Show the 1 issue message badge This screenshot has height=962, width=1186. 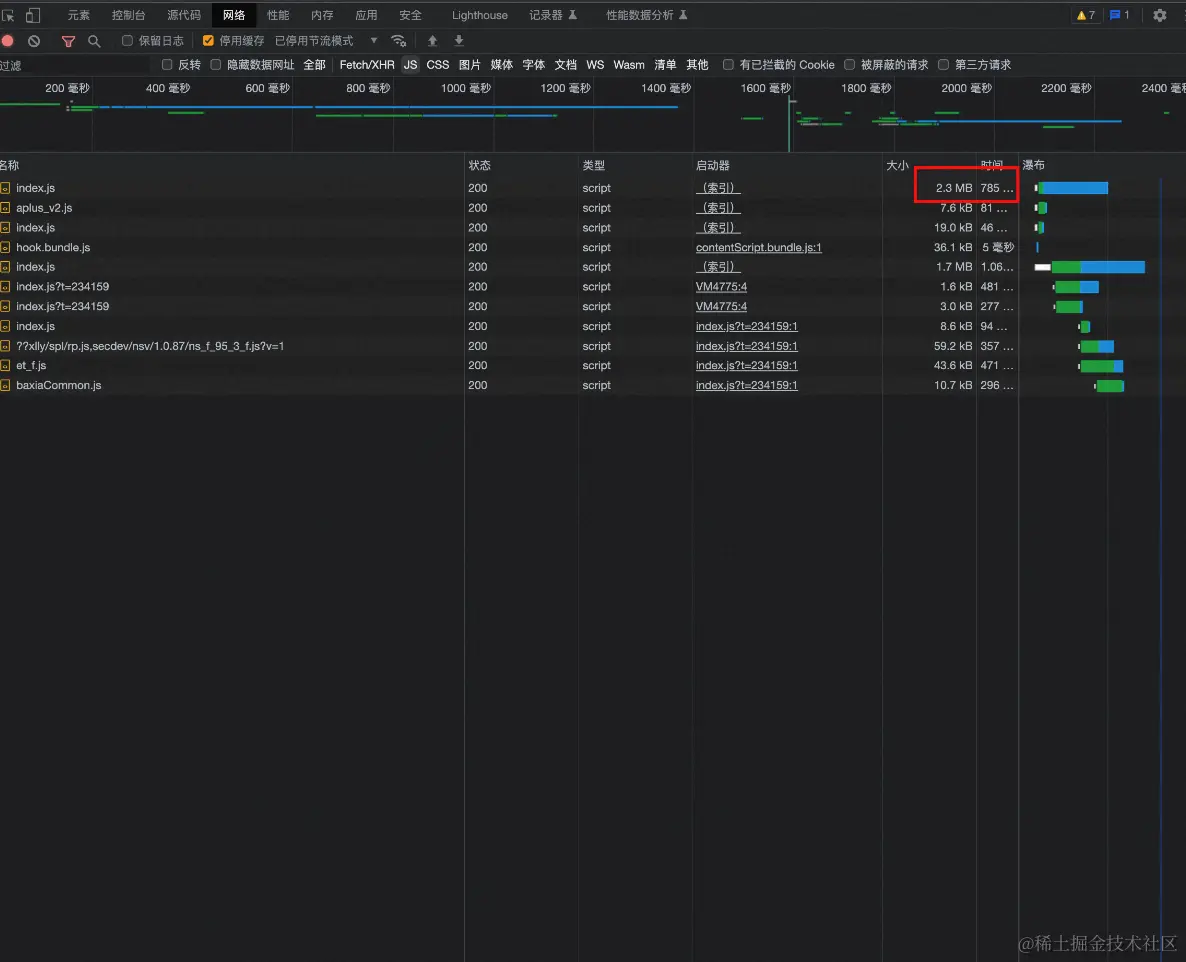pos(1119,15)
